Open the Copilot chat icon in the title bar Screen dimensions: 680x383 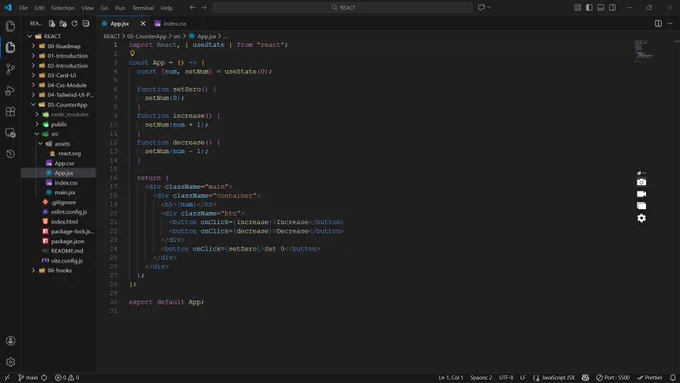pos(481,7)
